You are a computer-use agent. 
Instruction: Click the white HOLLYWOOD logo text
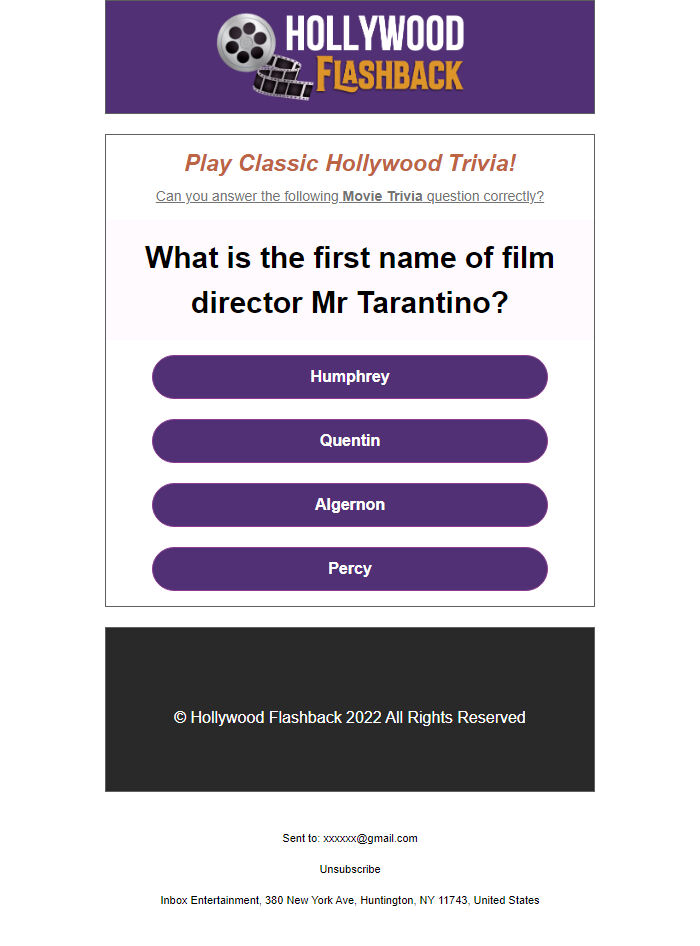(375, 33)
